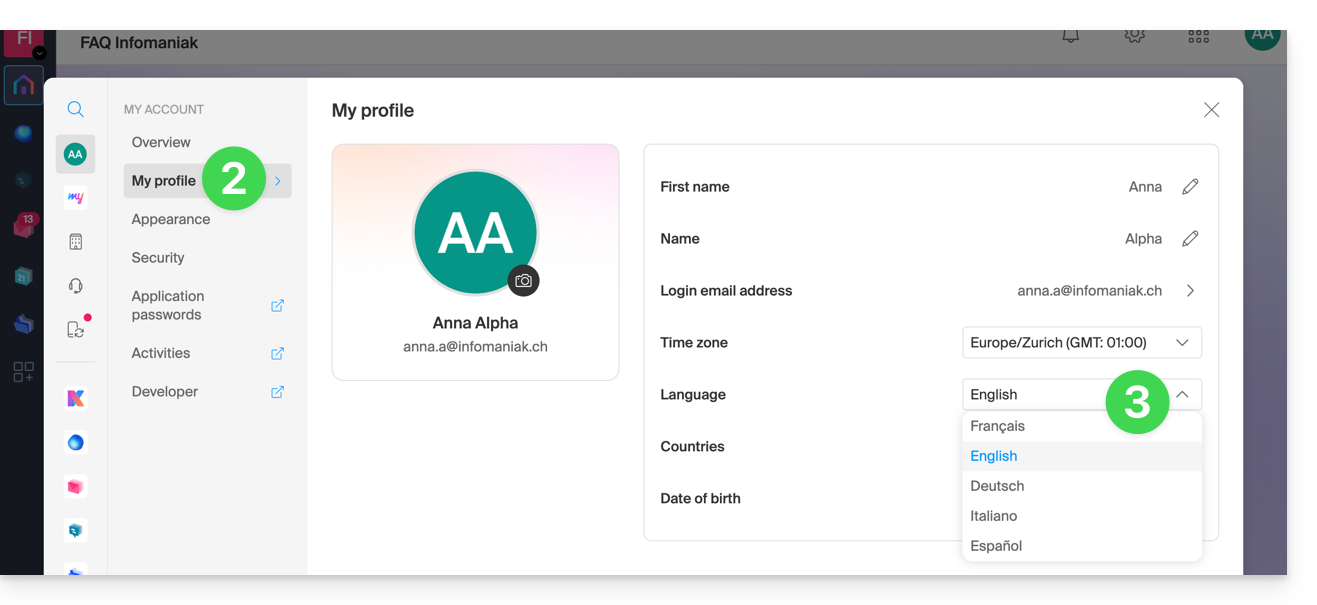Click the search magnifier icon in sidebar

tap(75, 109)
